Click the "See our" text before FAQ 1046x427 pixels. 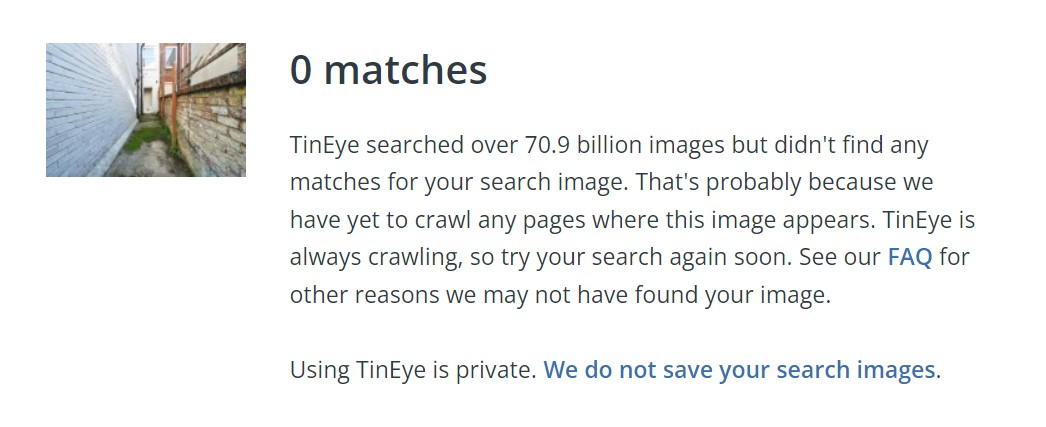[x=840, y=257]
